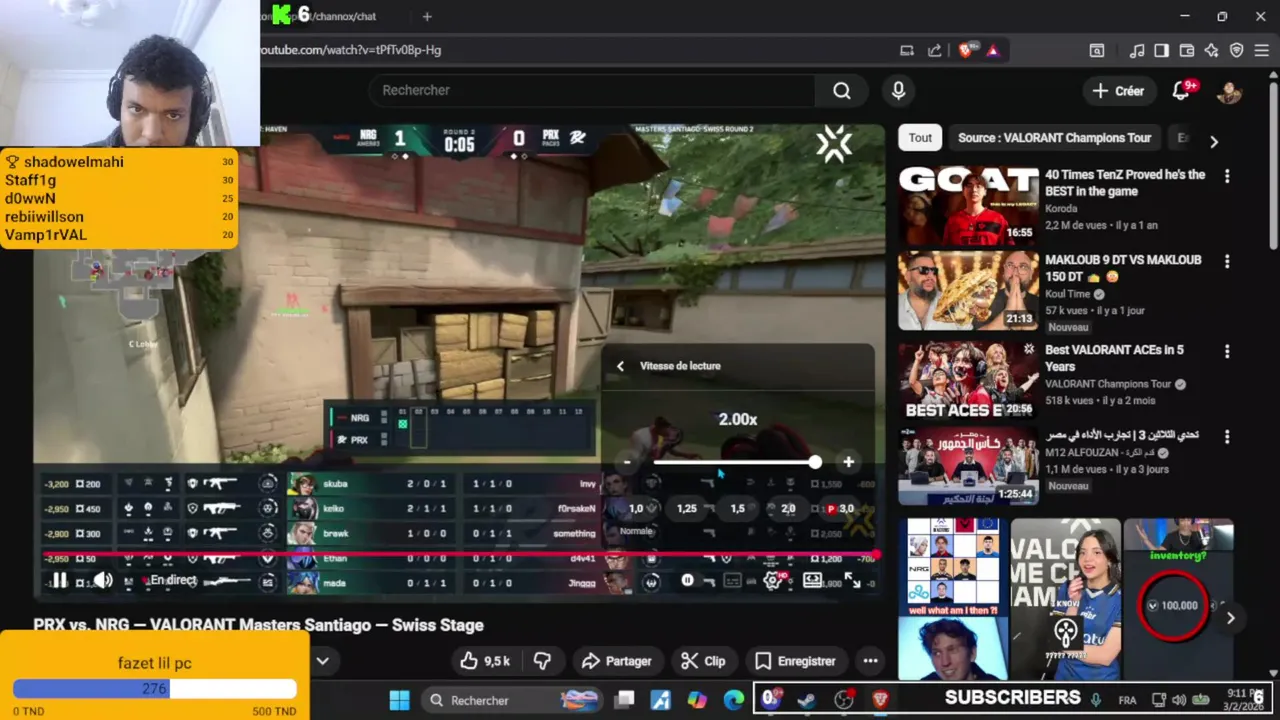This screenshot has width=1280, height=720.
Task: Select the Tout filter chip
Action: tap(920, 138)
